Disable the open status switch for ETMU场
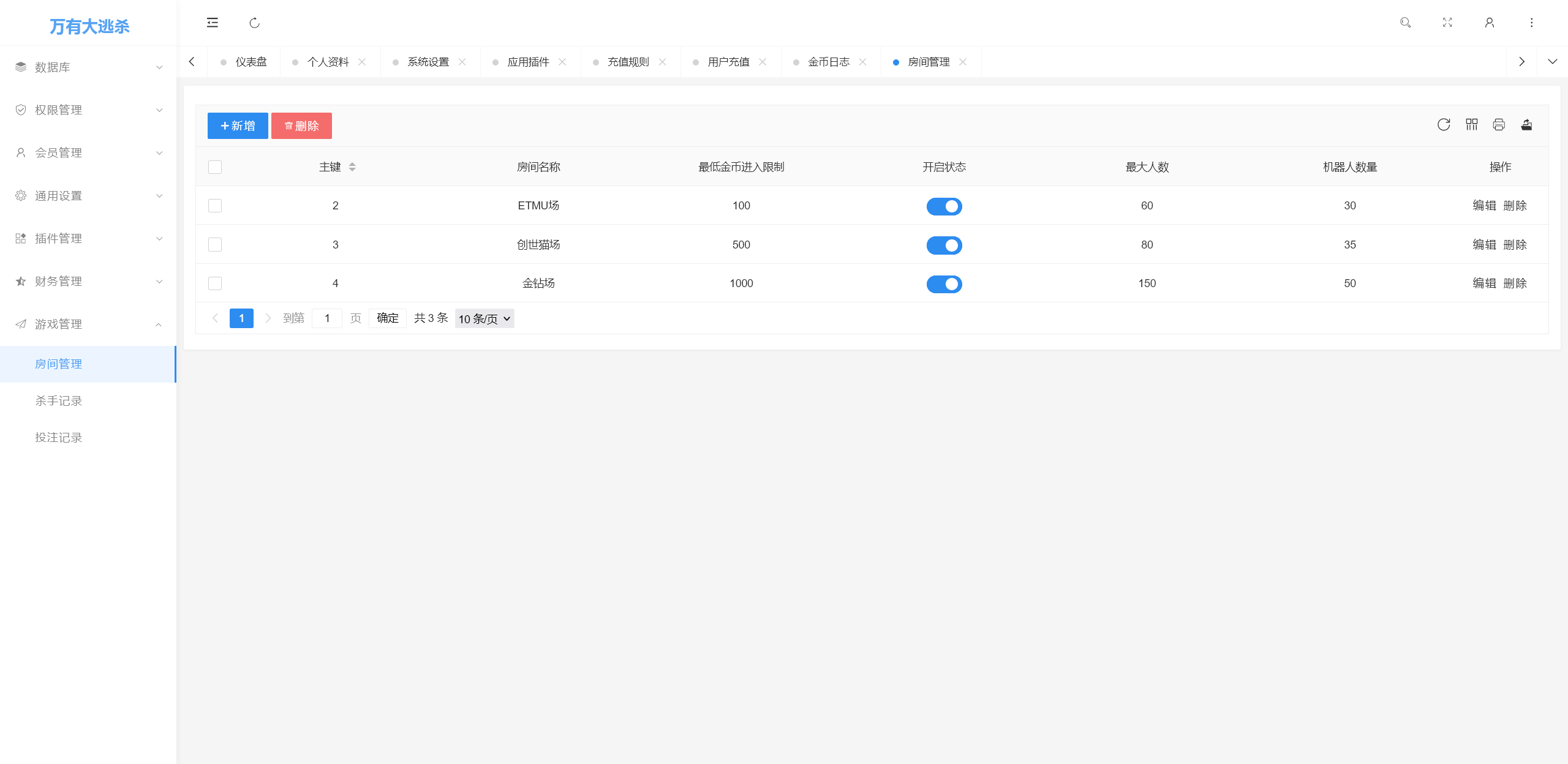The image size is (1568, 764). coord(944,206)
